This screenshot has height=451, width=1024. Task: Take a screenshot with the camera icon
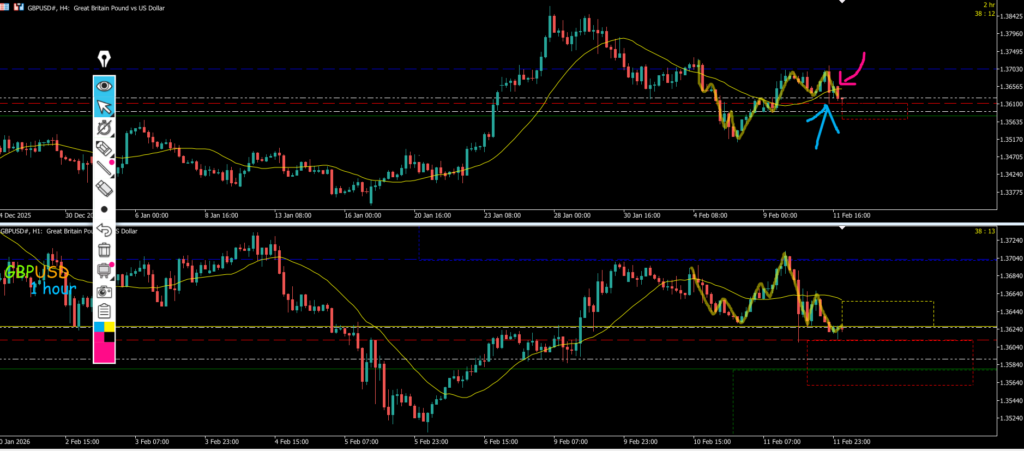(104, 291)
